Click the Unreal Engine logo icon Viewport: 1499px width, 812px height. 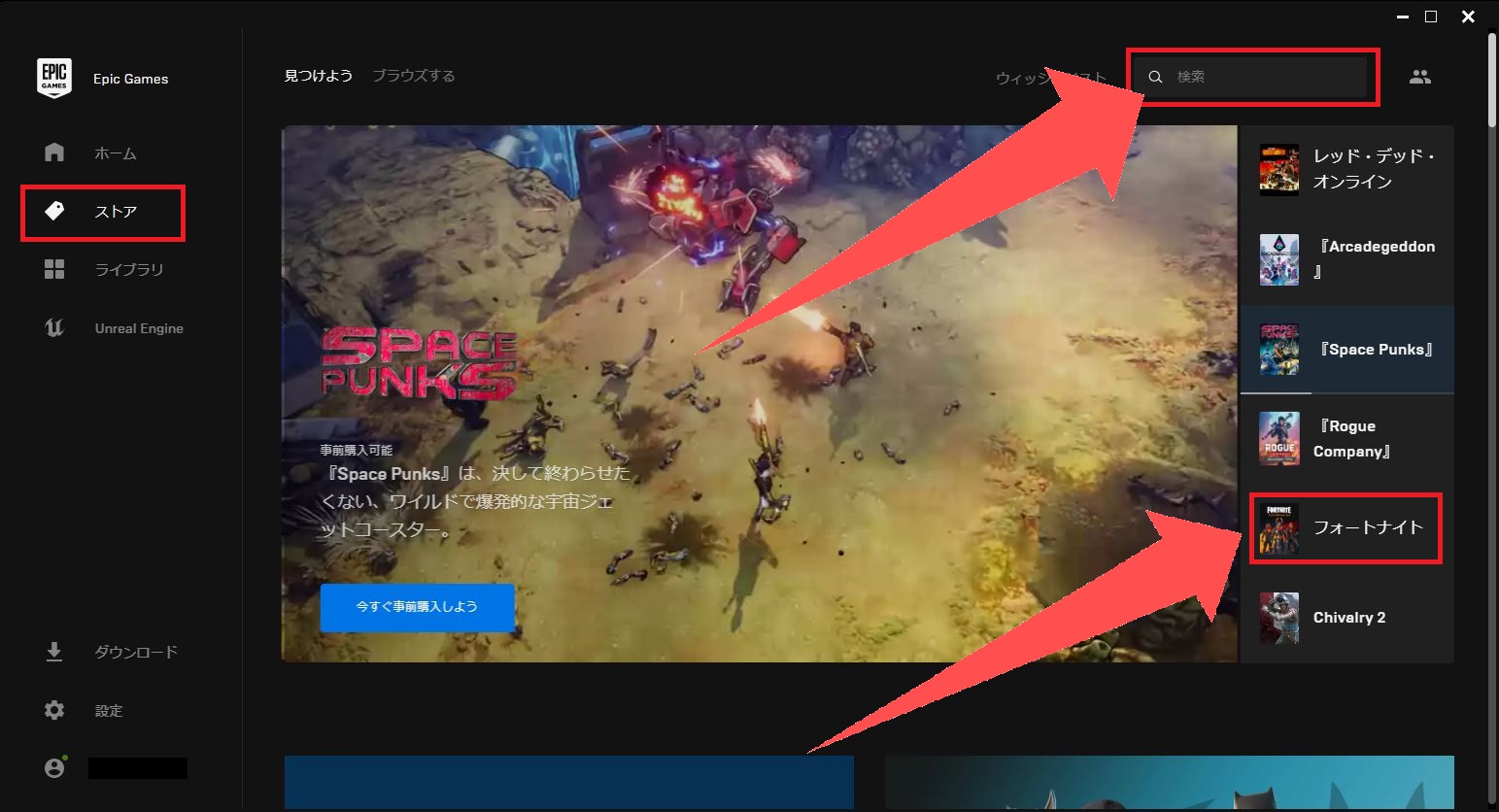coord(54,328)
